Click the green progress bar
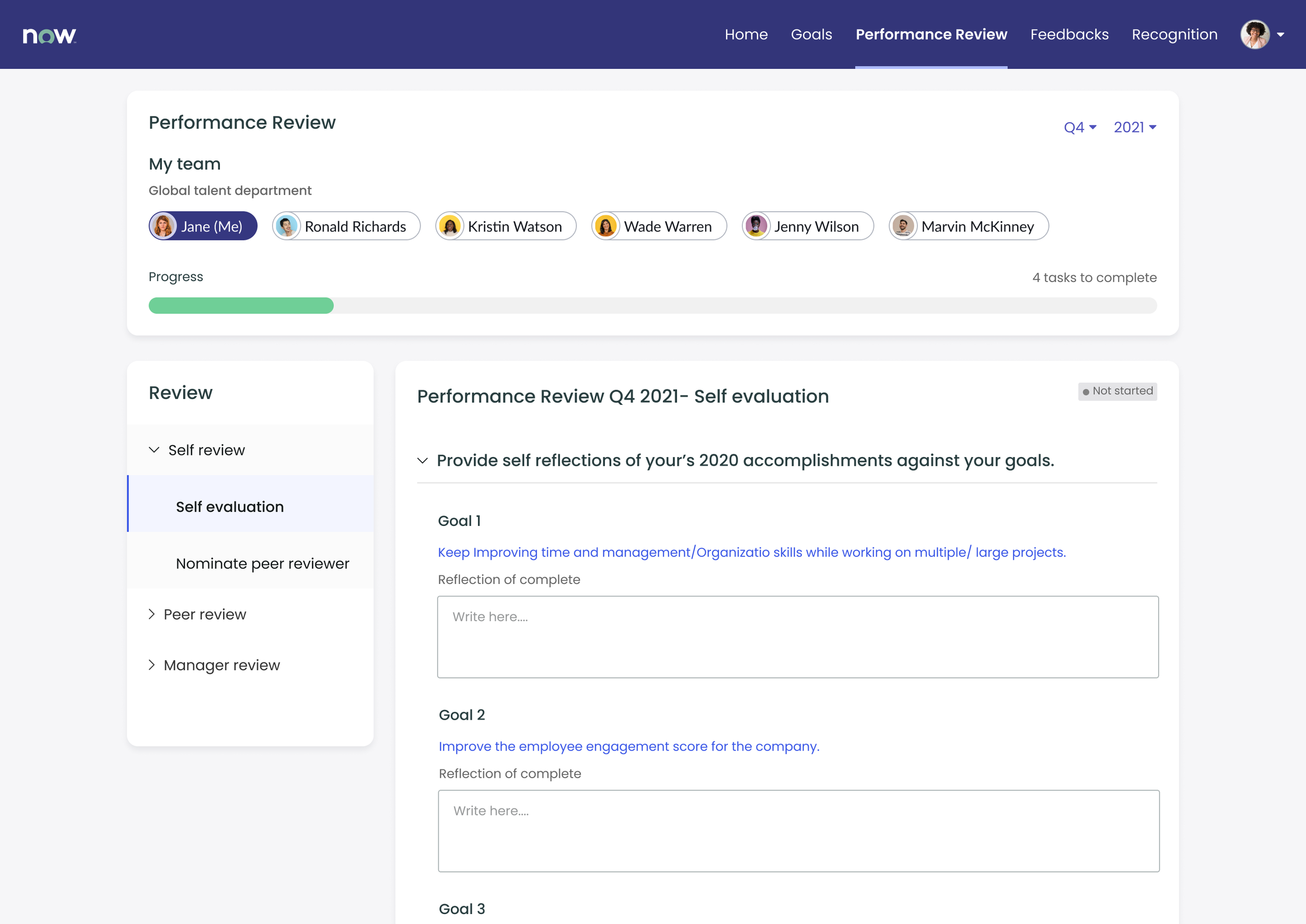Image resolution: width=1306 pixels, height=924 pixels. point(241,306)
